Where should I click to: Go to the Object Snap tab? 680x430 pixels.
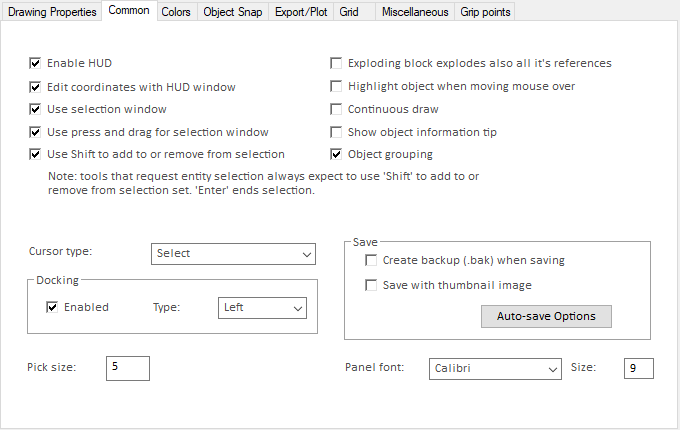(232, 11)
